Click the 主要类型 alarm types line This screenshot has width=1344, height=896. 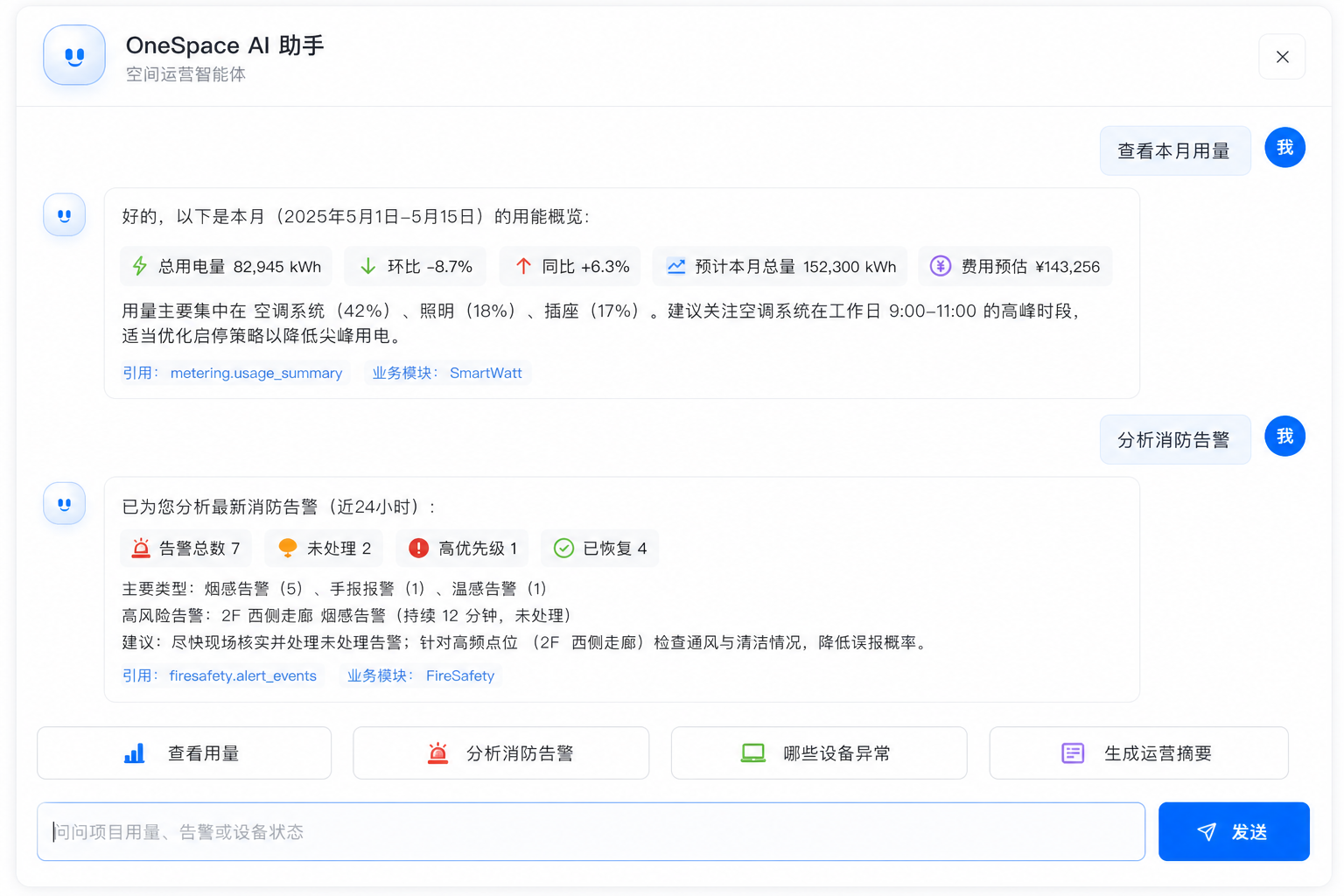pos(334,589)
